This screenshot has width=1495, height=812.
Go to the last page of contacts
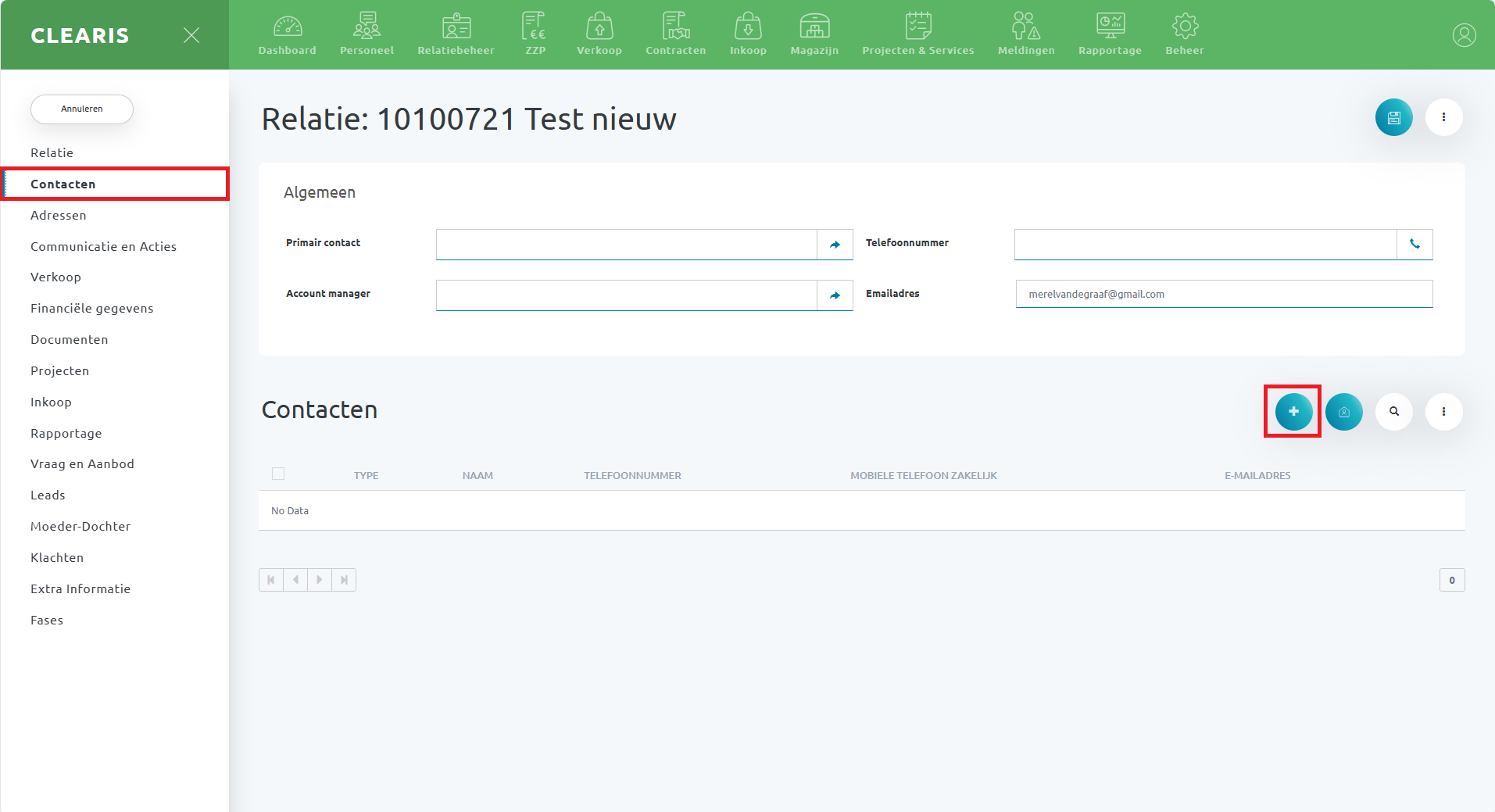tap(344, 580)
